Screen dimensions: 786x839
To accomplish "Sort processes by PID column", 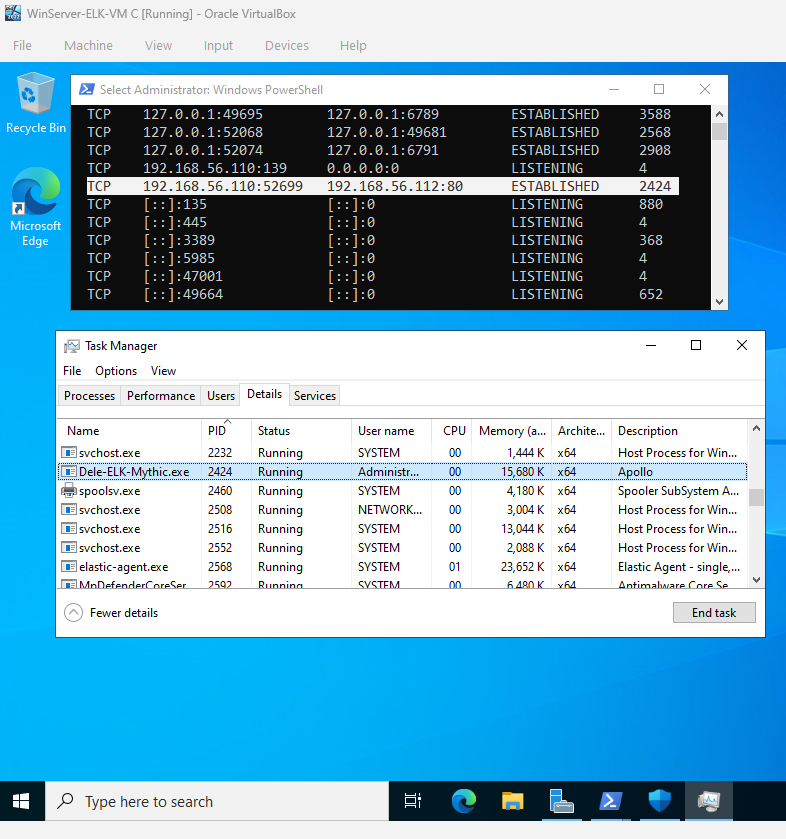I will (x=226, y=431).
